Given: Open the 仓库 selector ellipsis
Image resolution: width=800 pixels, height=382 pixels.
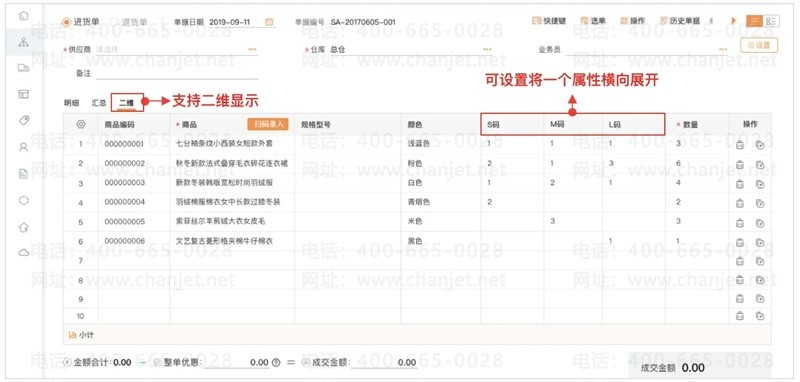Looking at the screenshot, I should point(487,49).
